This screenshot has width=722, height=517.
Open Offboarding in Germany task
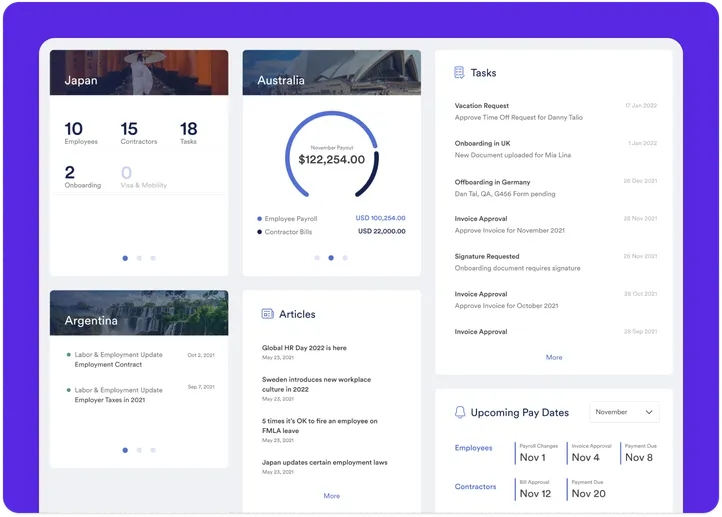(556, 188)
